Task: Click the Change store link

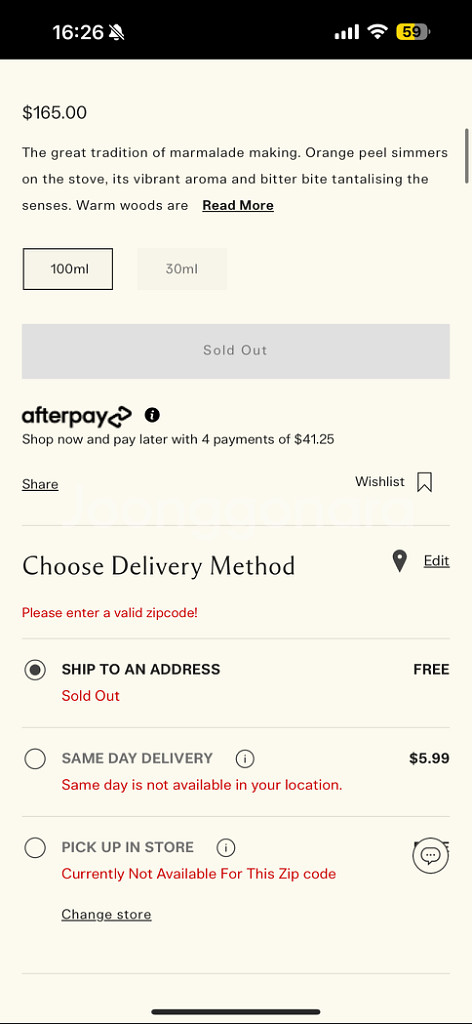Action: point(106,914)
